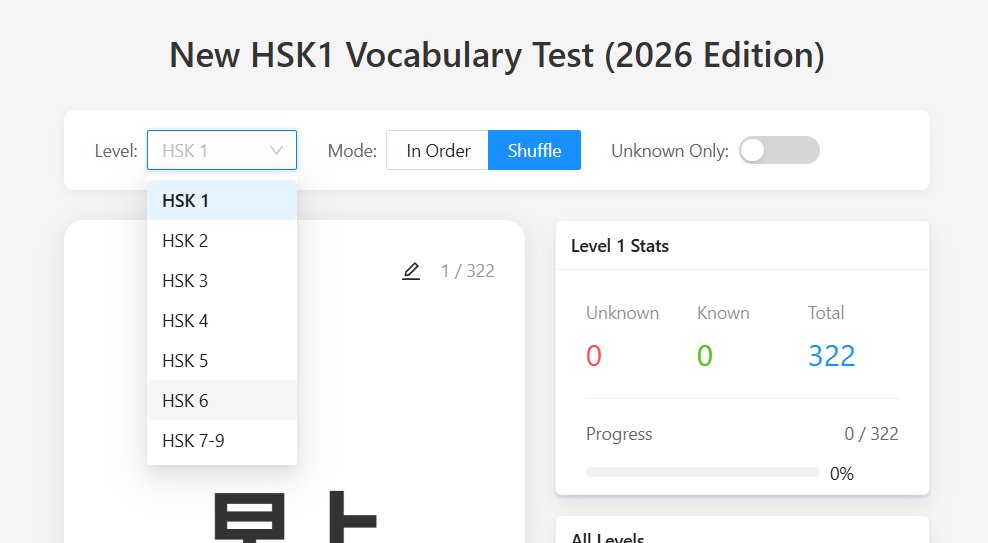Choose HSK 7-9 from the dropdown list

(222, 440)
